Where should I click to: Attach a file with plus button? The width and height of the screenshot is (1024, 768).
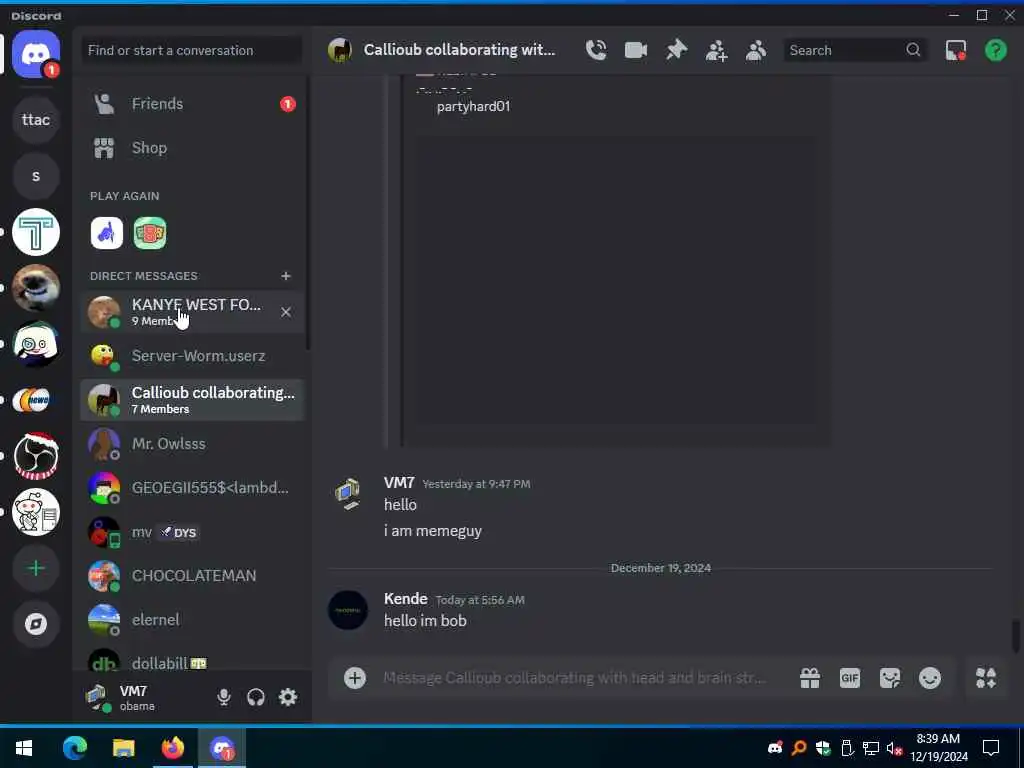pos(355,678)
